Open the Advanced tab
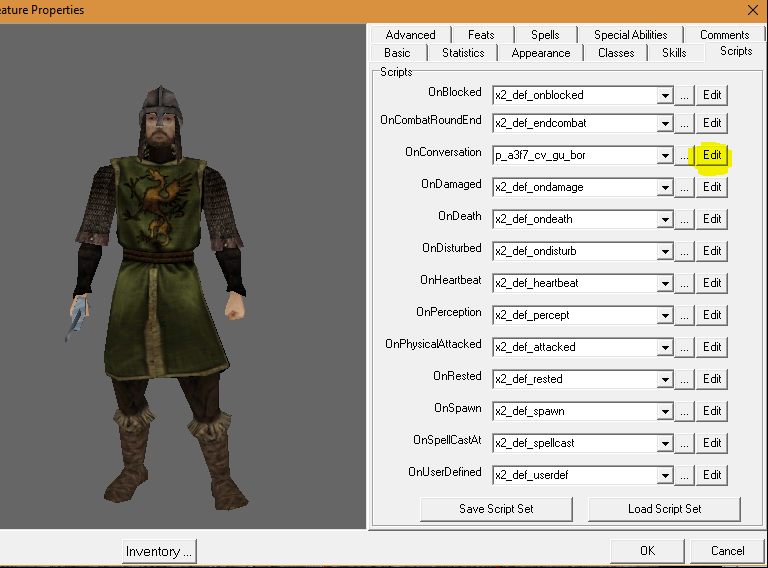The width and height of the screenshot is (768, 568). coord(410,35)
